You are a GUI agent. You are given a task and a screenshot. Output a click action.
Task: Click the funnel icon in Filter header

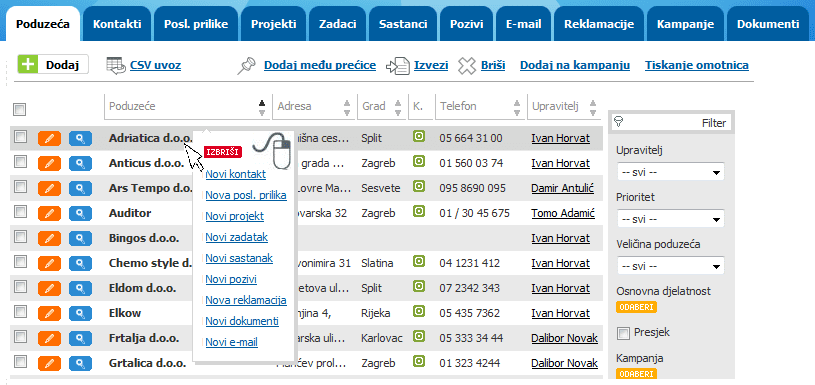(619, 122)
